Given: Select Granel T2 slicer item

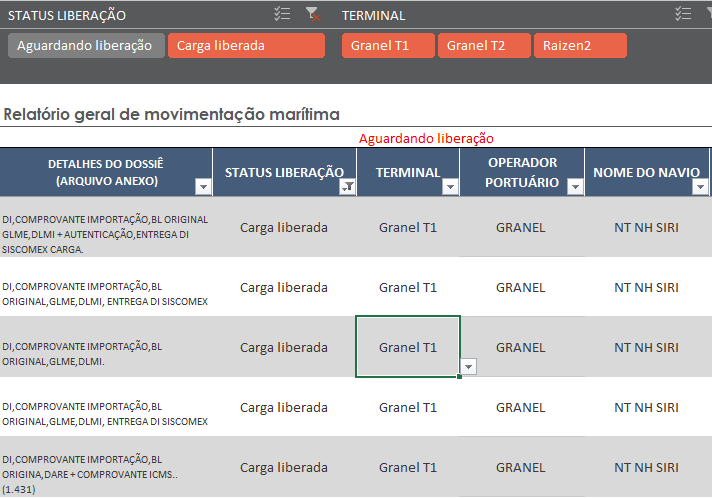Looking at the screenshot, I should pyautogui.click(x=484, y=45).
